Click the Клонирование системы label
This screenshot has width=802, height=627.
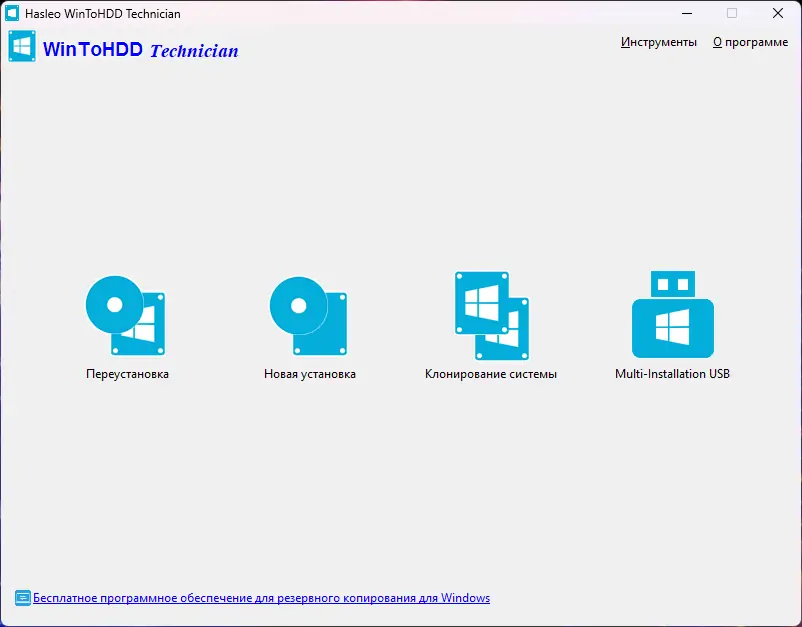pyautogui.click(x=491, y=374)
